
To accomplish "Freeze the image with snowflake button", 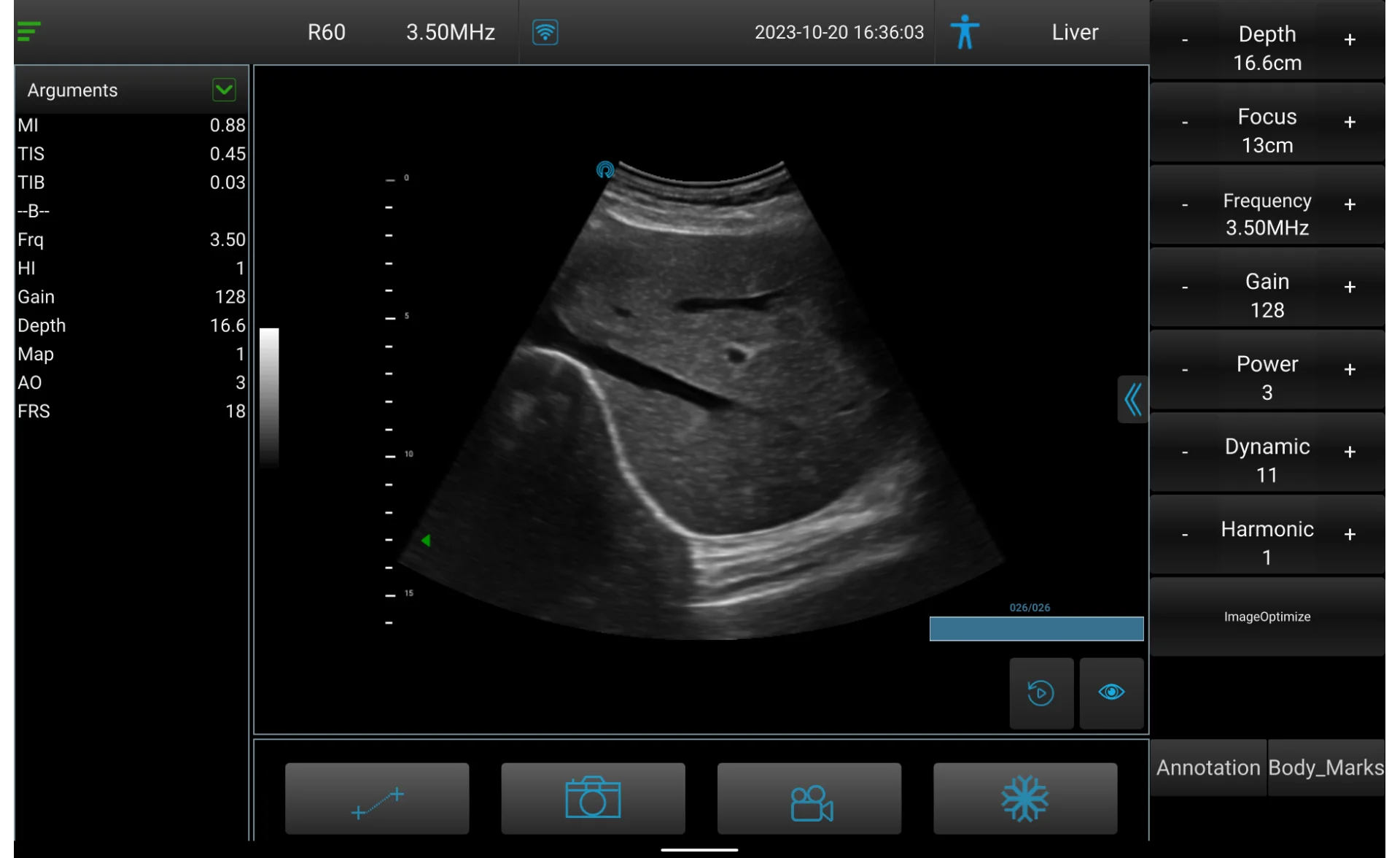I will 1024,799.
